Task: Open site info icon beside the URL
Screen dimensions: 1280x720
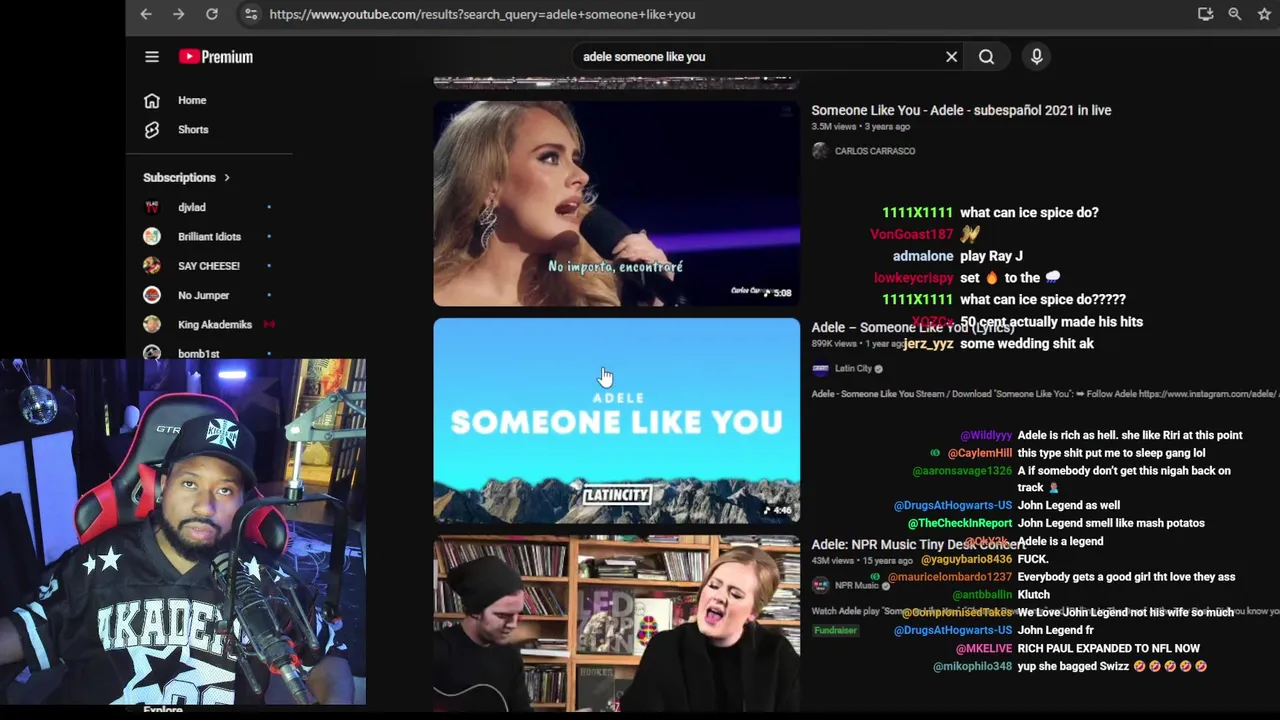Action: (251, 14)
